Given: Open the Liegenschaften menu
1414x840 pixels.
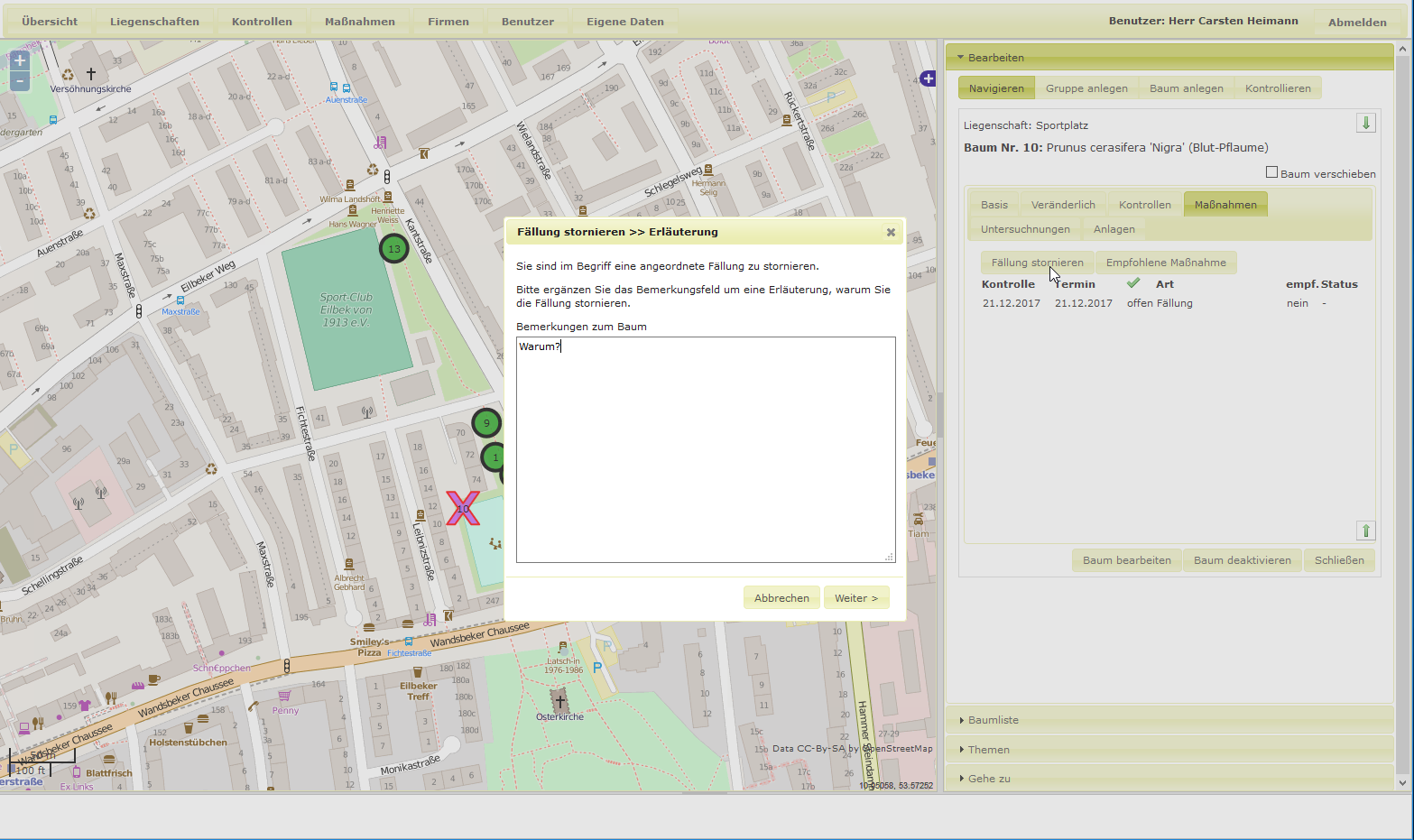Looking at the screenshot, I should (x=154, y=22).
